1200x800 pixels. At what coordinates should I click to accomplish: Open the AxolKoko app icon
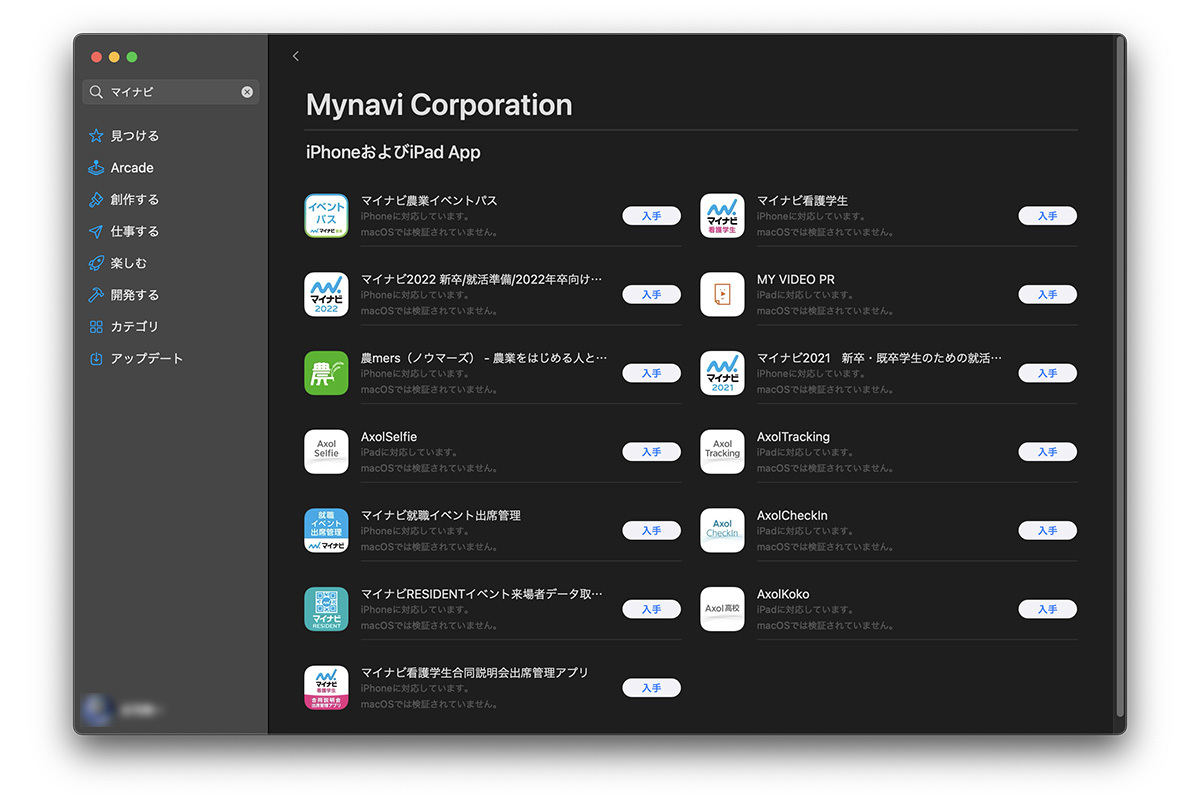722,609
